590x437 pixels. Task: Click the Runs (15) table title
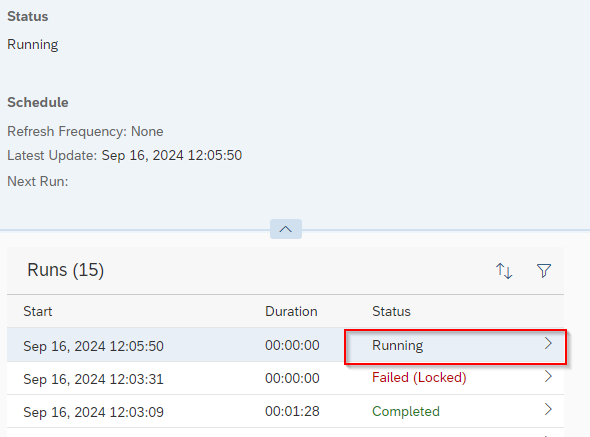click(65, 270)
